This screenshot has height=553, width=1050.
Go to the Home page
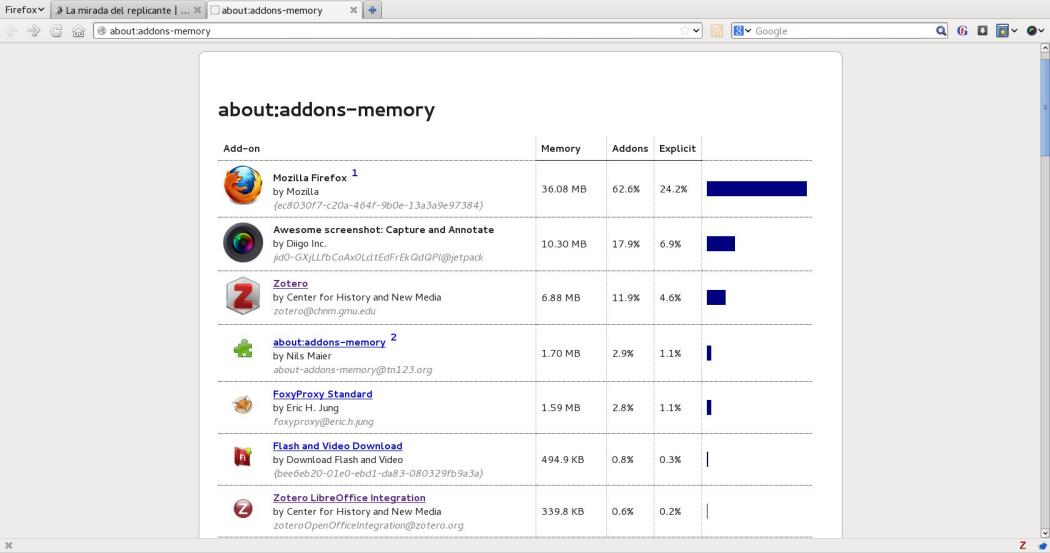click(78, 31)
